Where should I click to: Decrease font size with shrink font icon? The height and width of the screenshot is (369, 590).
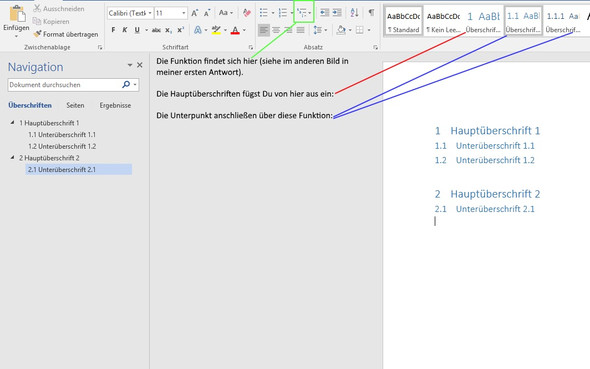[207, 13]
